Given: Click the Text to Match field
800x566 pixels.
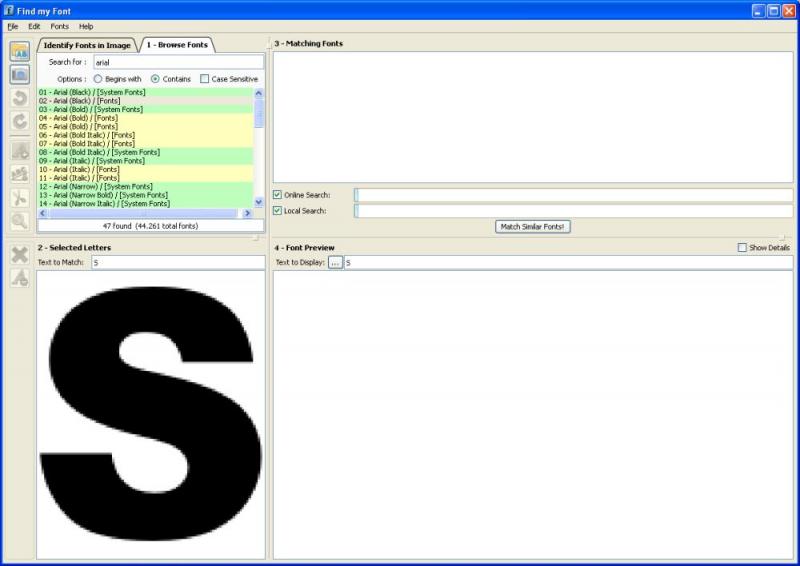Looking at the screenshot, I should (x=178, y=262).
